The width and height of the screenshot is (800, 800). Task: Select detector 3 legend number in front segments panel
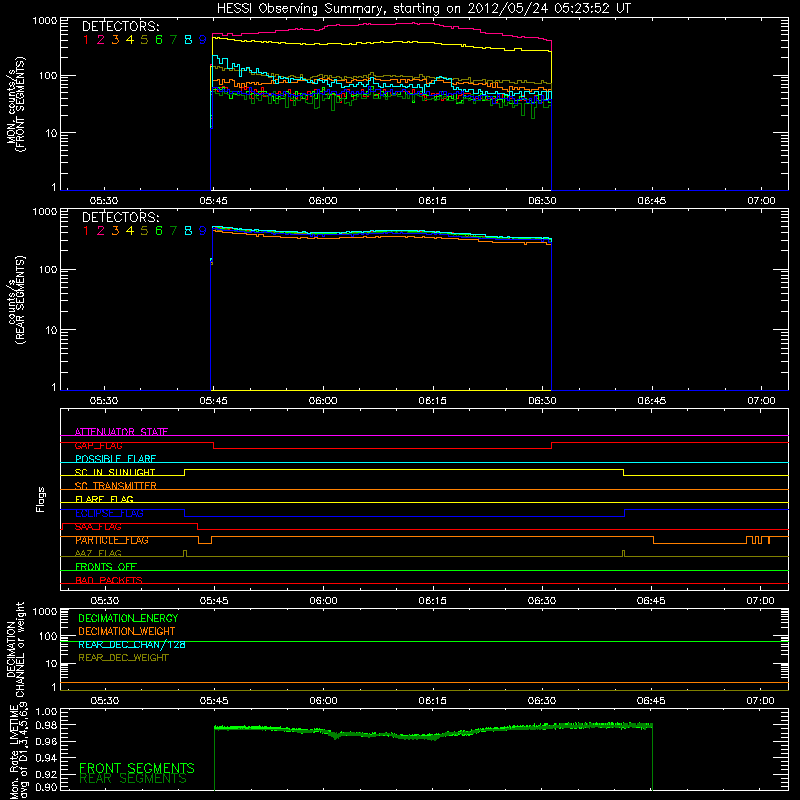(x=115, y=39)
